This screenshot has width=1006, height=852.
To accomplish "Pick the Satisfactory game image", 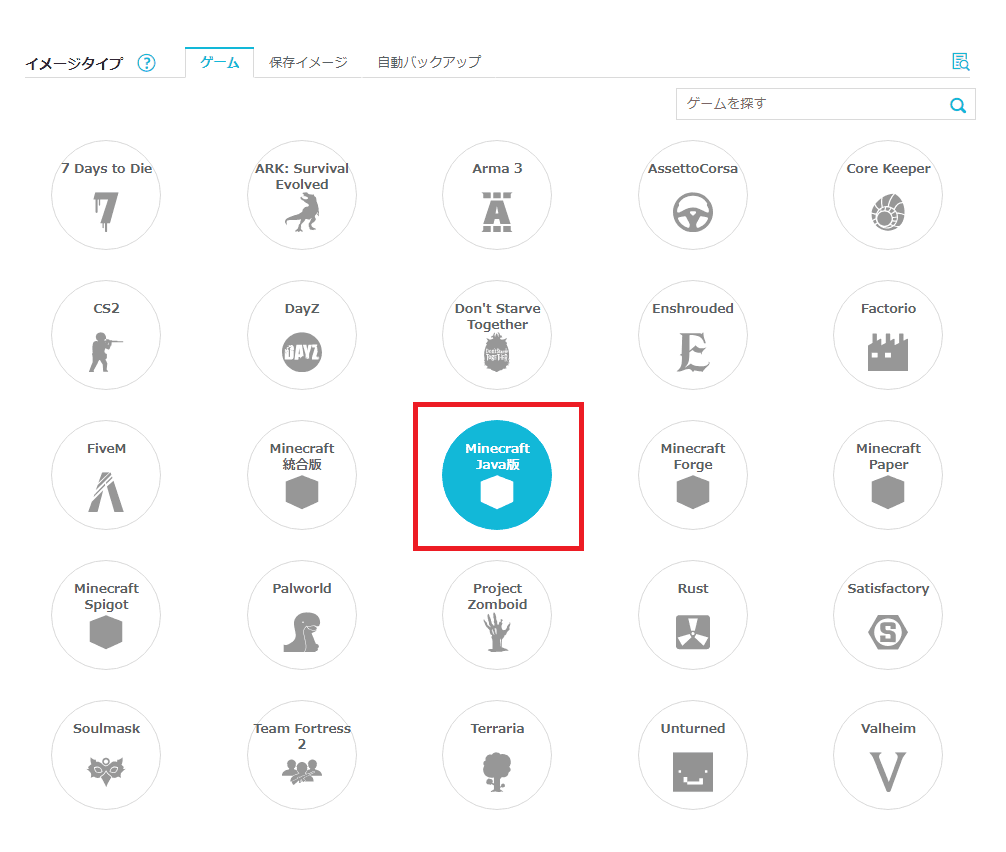I will click(x=888, y=615).
